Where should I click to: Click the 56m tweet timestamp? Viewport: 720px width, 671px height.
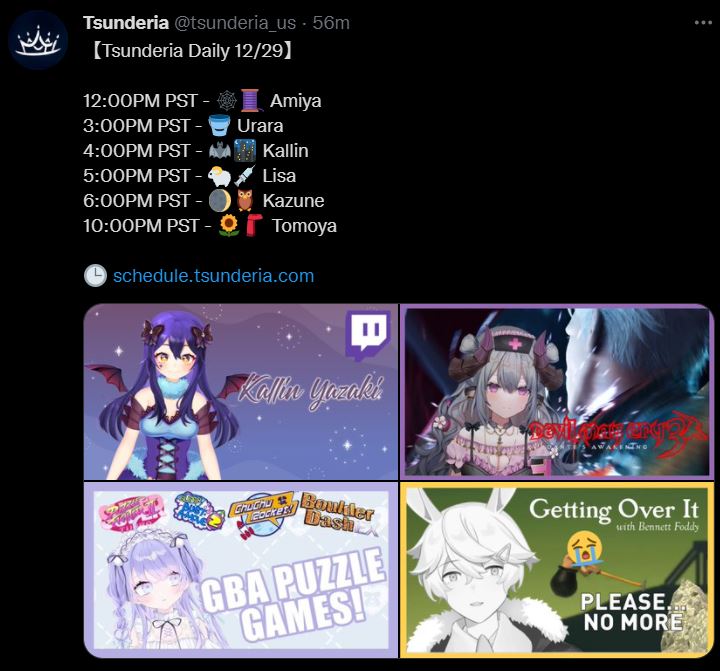331,23
